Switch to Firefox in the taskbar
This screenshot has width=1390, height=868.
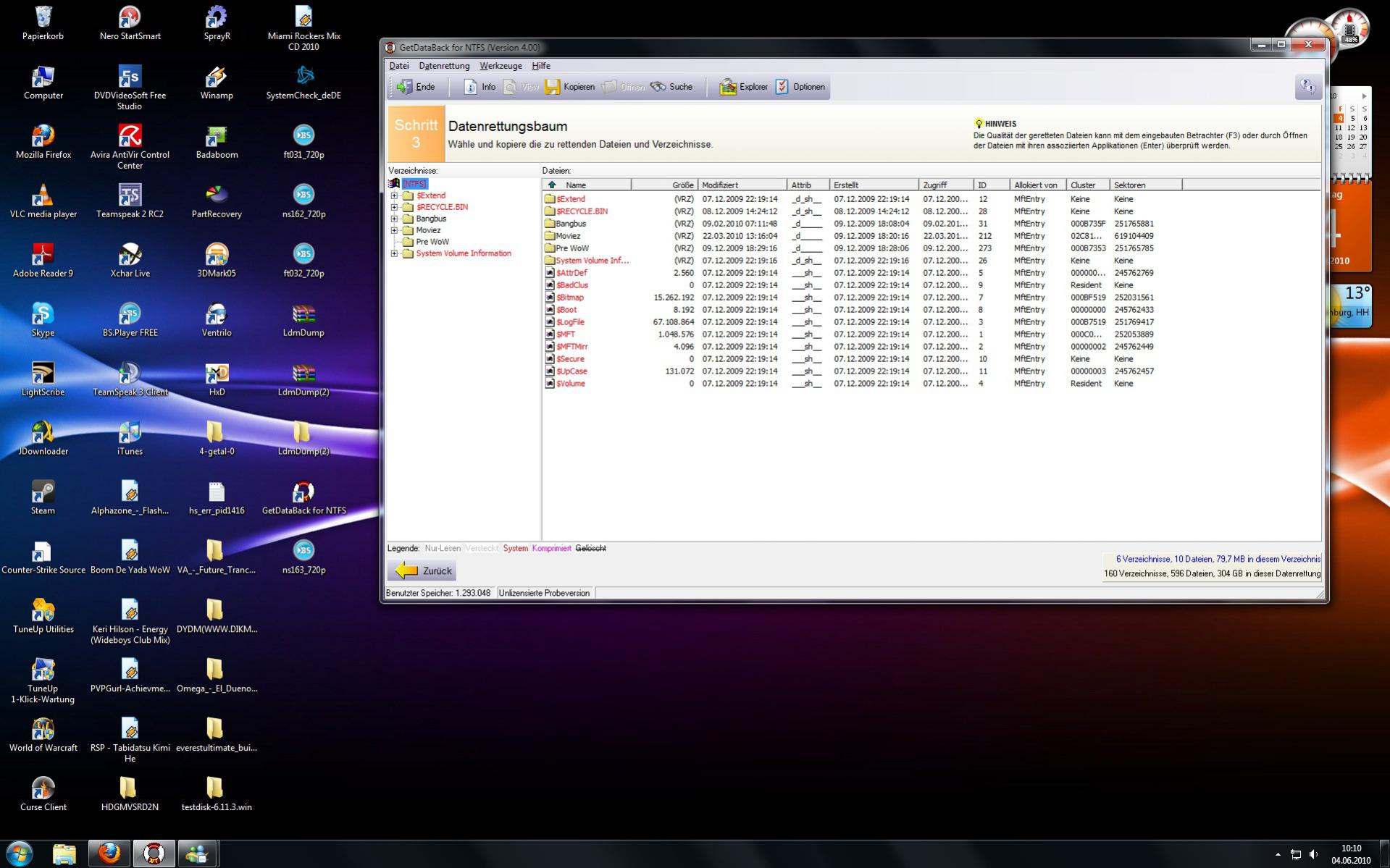click(x=109, y=854)
